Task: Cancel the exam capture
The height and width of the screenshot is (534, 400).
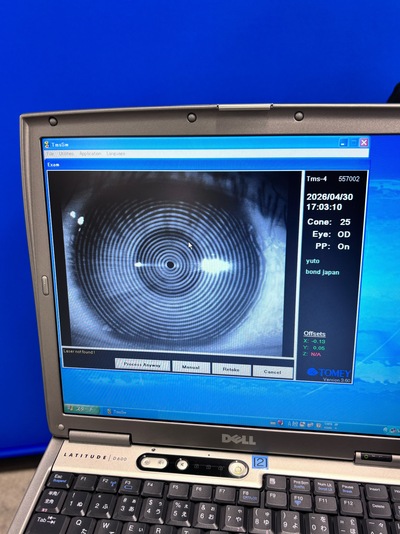Action: (x=272, y=372)
